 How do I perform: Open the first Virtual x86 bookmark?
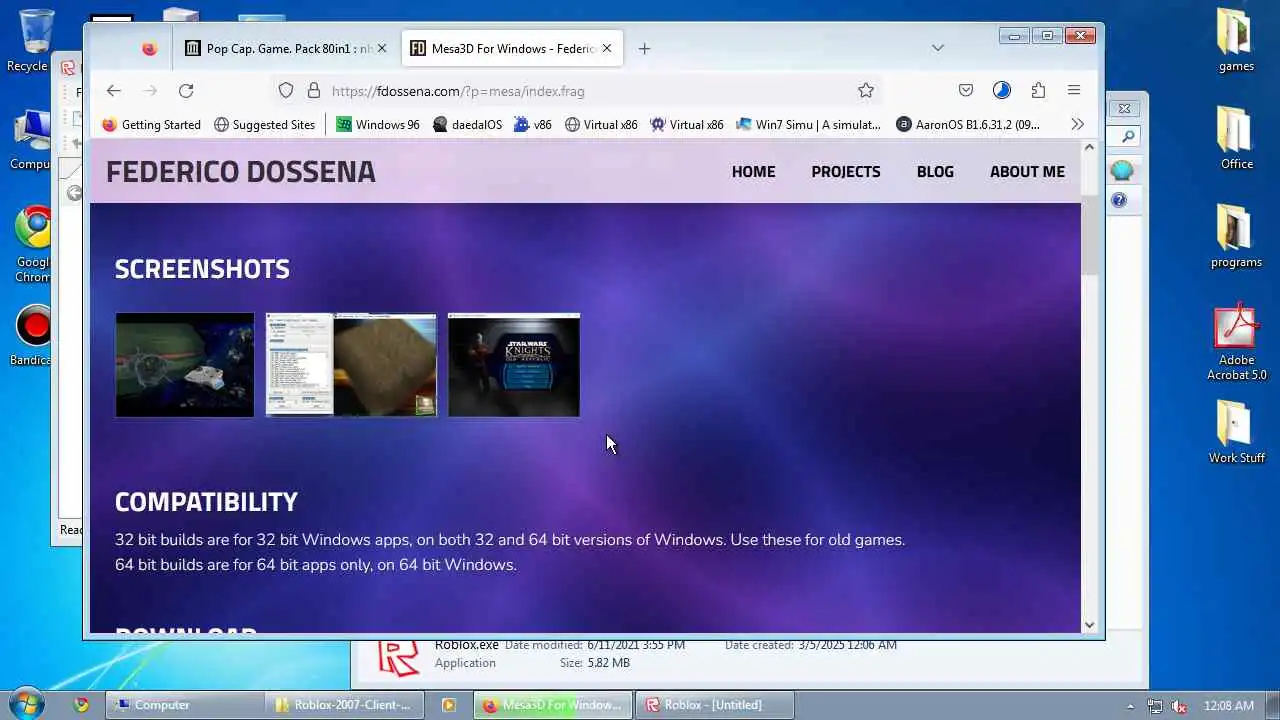[x=601, y=125]
